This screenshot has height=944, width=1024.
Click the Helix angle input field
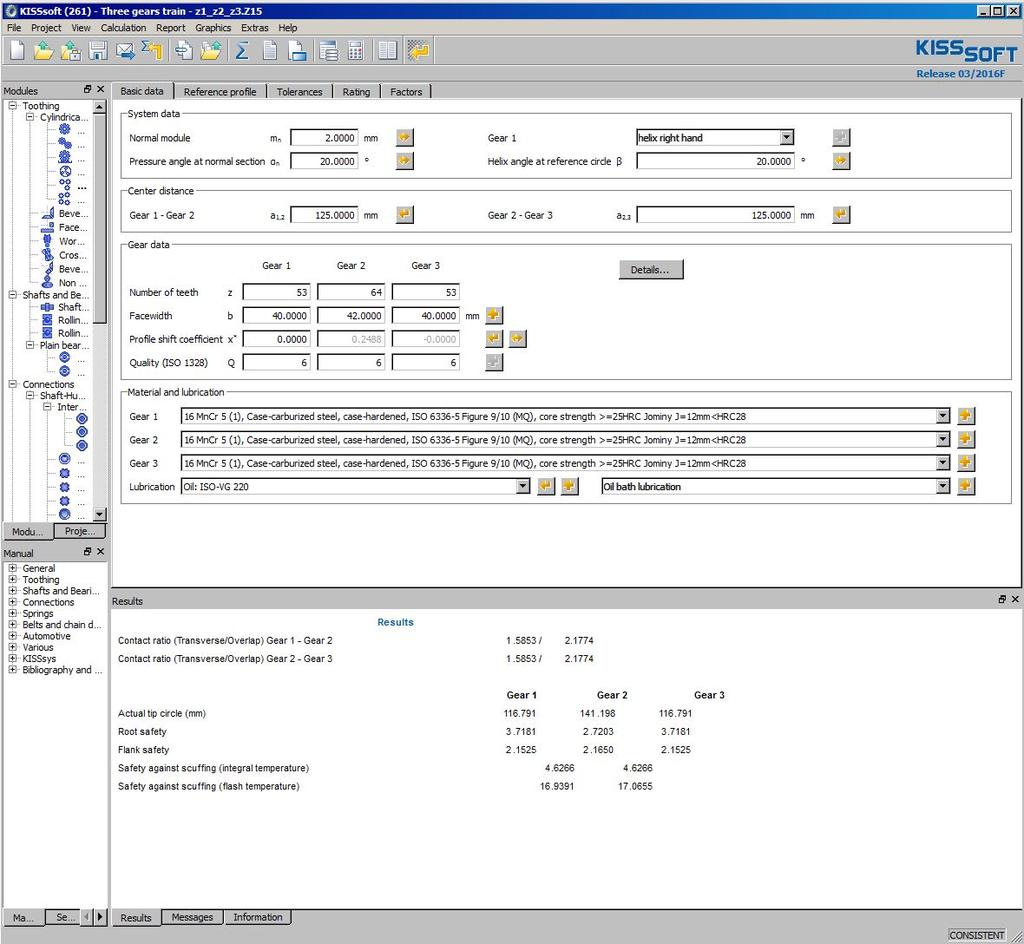coord(715,161)
